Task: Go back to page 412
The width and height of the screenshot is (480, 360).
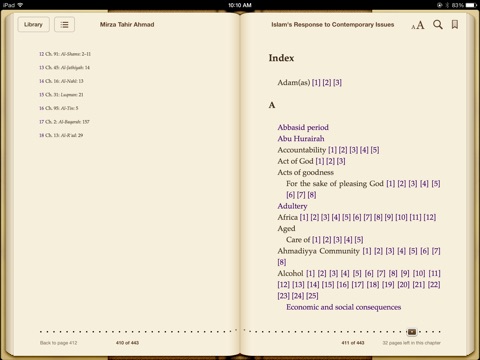Action: 58,343
